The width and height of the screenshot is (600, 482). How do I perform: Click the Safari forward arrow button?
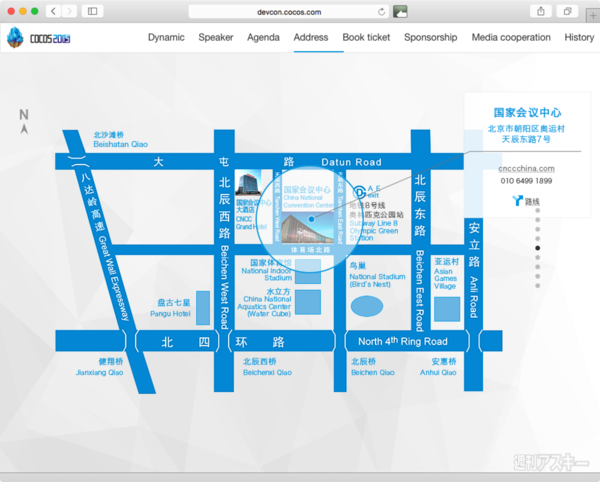click(x=69, y=11)
